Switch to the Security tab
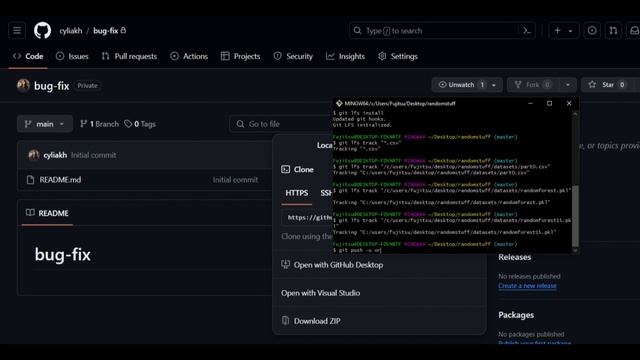This screenshot has width=640, height=360. point(293,56)
